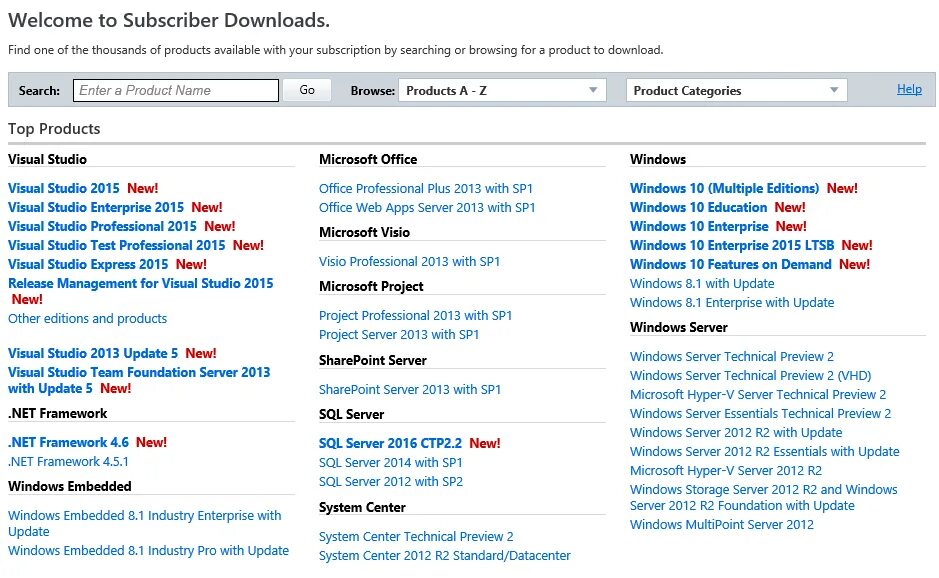Open Windows Embedded 8.1 Industry Pro link

coord(149,550)
